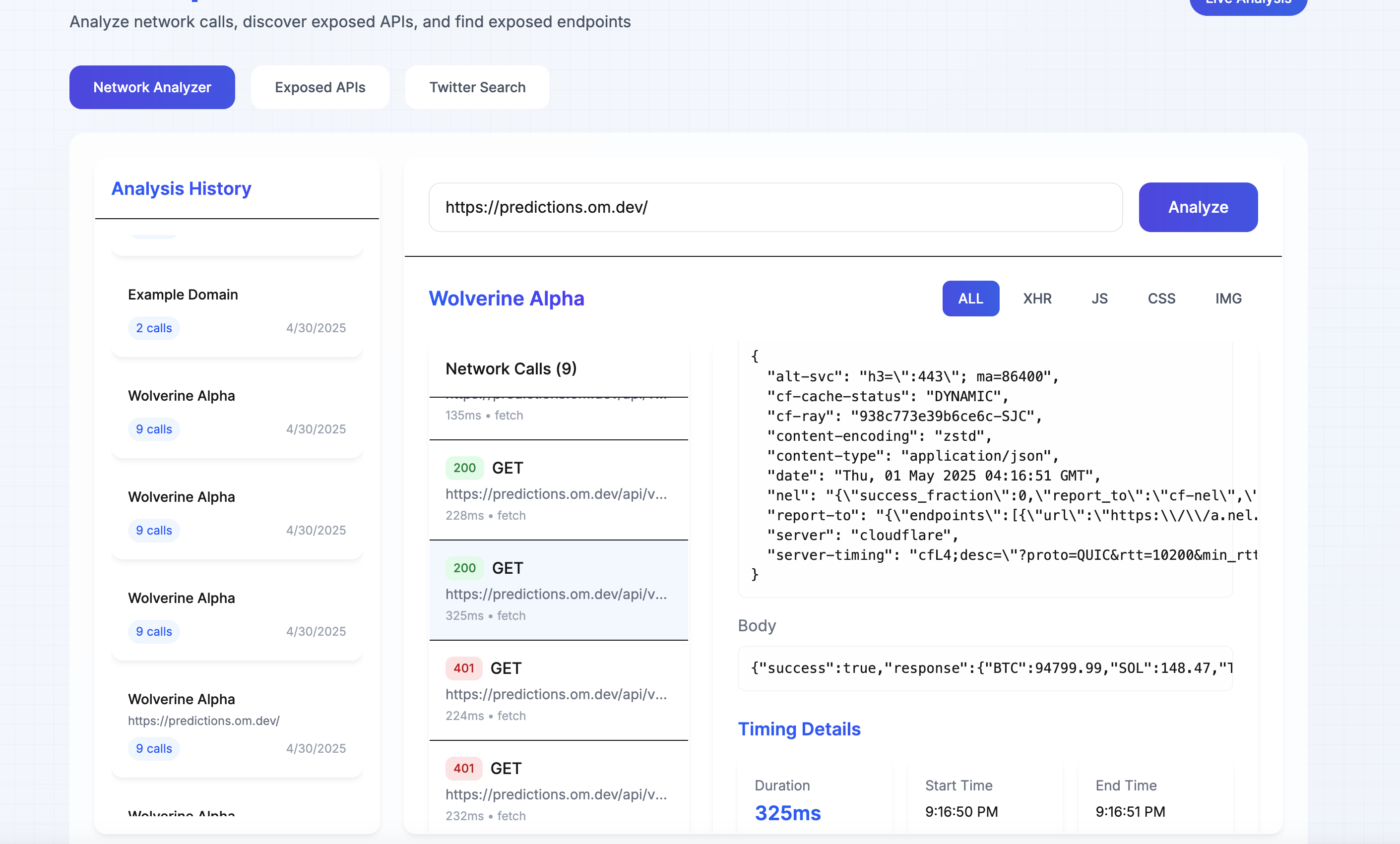Screen dimensions: 1400x844
Task: Select the 135ms fetch network call
Action: (x=558, y=417)
